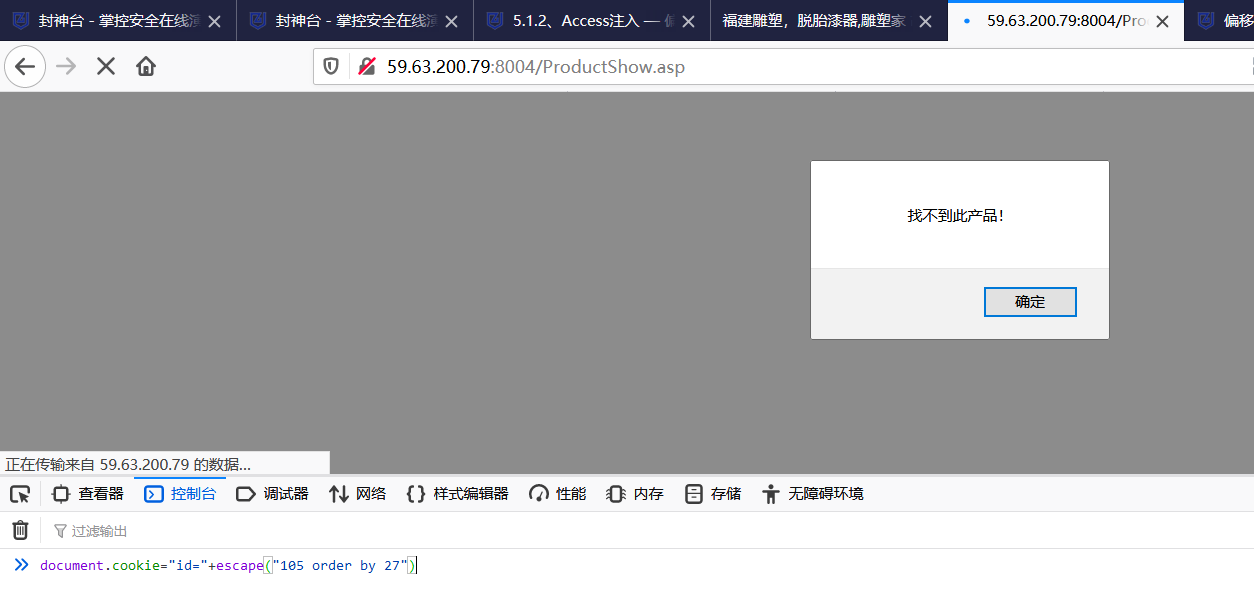Viewport: 1254px width, 613px height.
Task: Close the second 封神台 tab
Action: tap(451, 21)
